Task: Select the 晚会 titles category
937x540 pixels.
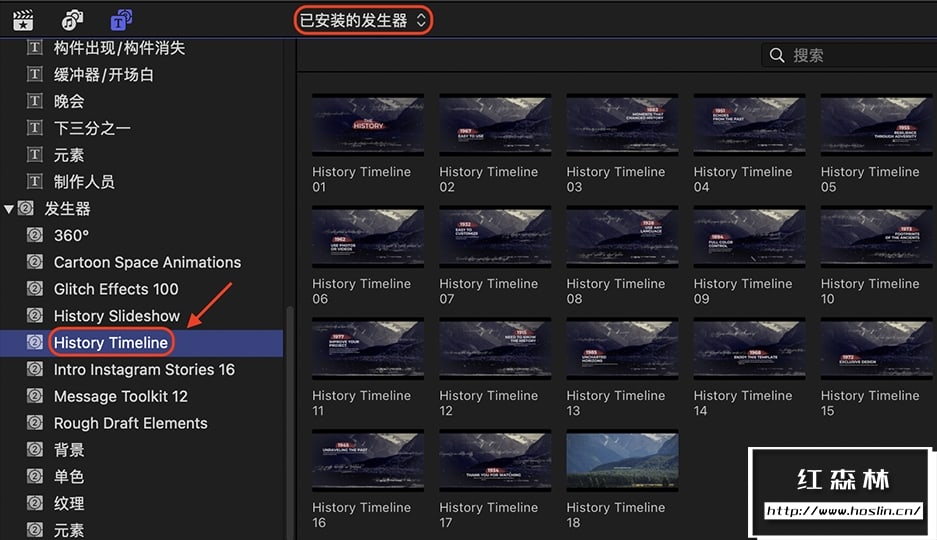Action: tap(69, 102)
